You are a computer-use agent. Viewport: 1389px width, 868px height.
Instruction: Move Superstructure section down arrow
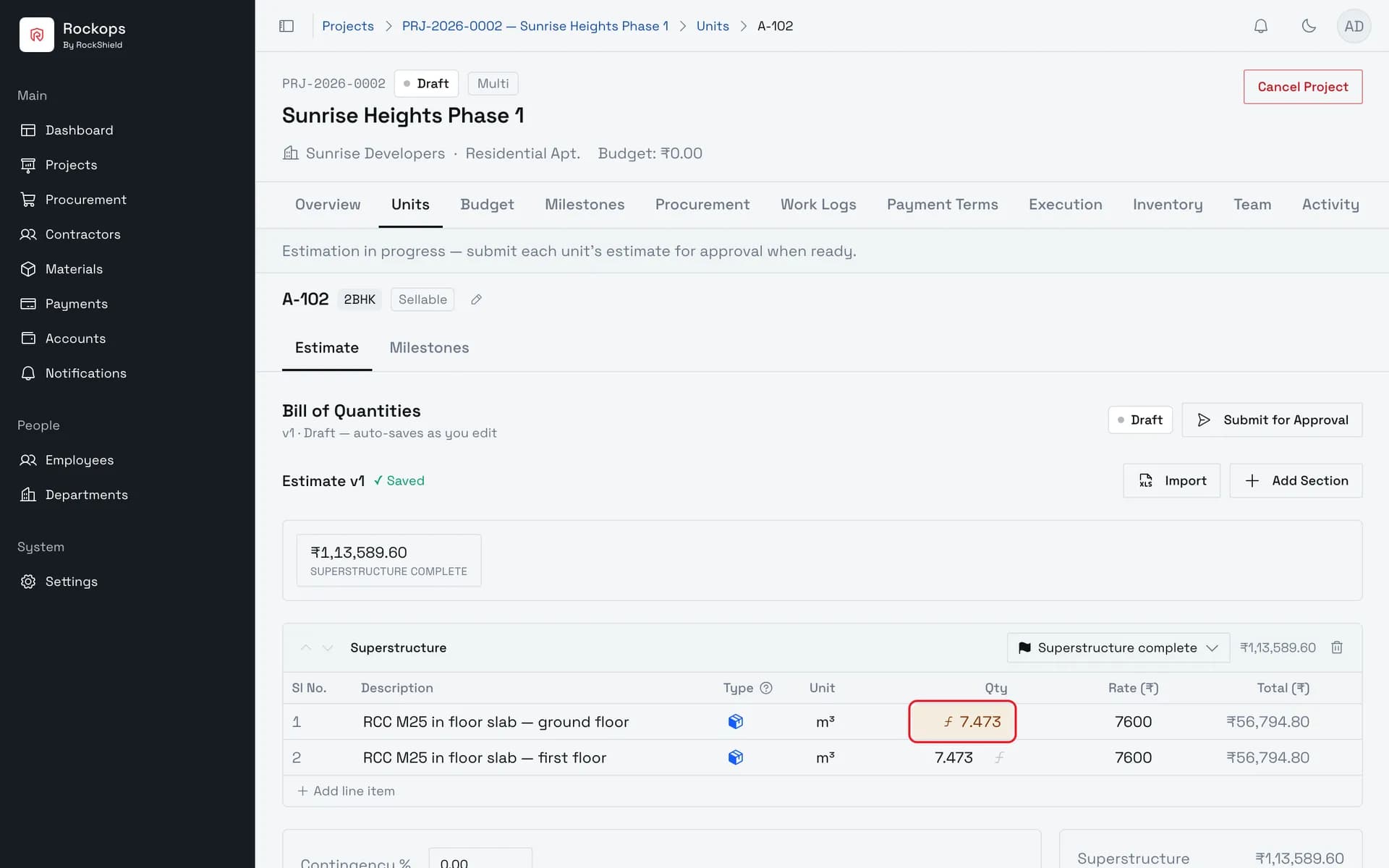coord(328,647)
